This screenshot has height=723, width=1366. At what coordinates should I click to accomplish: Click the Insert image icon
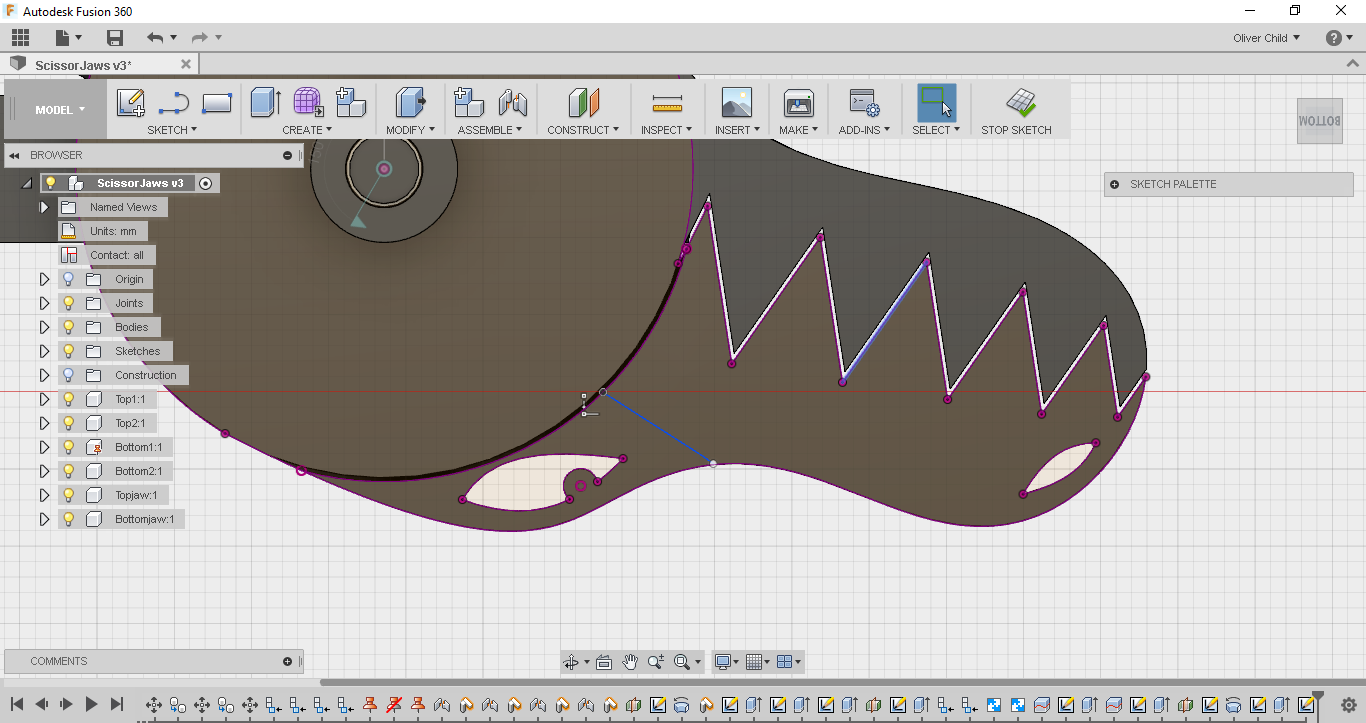click(x=736, y=103)
